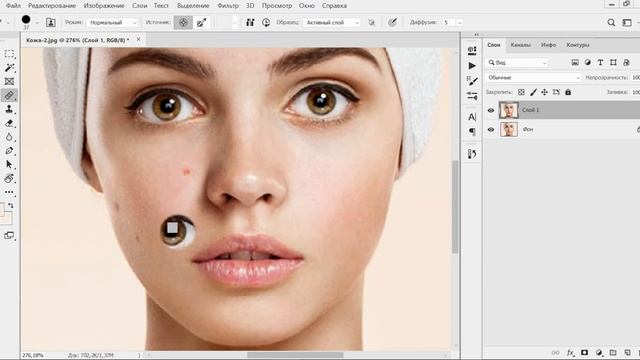Open the layer filter Вид dropdown
Screen dimensions: 640x360
coord(517,62)
